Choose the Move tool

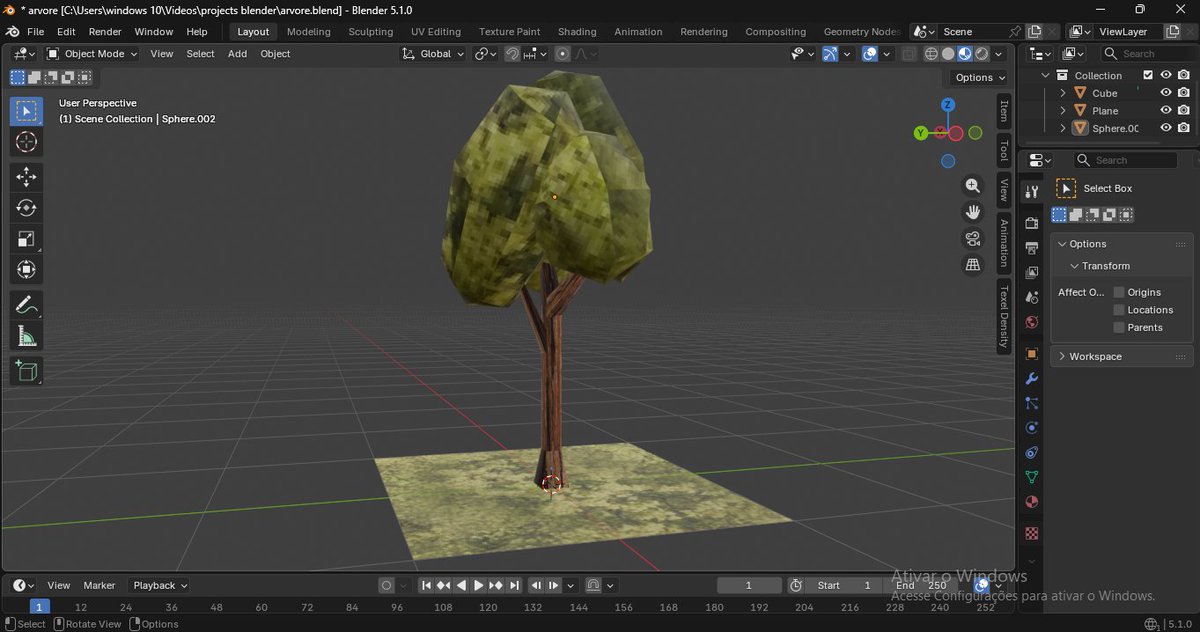pyautogui.click(x=27, y=177)
